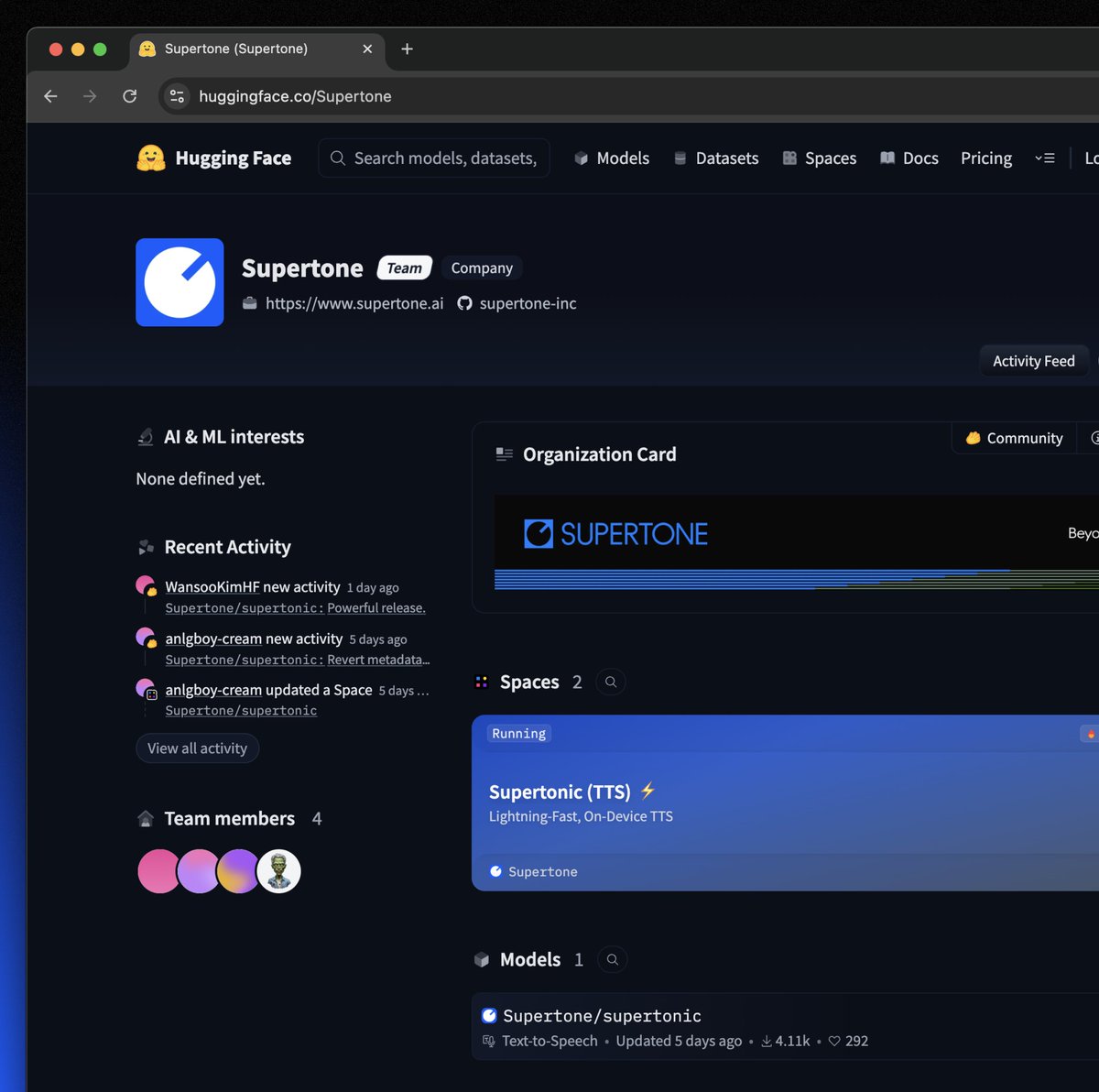Open the Supertonic (TTS) space card
This screenshot has height=1092, width=1099.
[x=785, y=803]
